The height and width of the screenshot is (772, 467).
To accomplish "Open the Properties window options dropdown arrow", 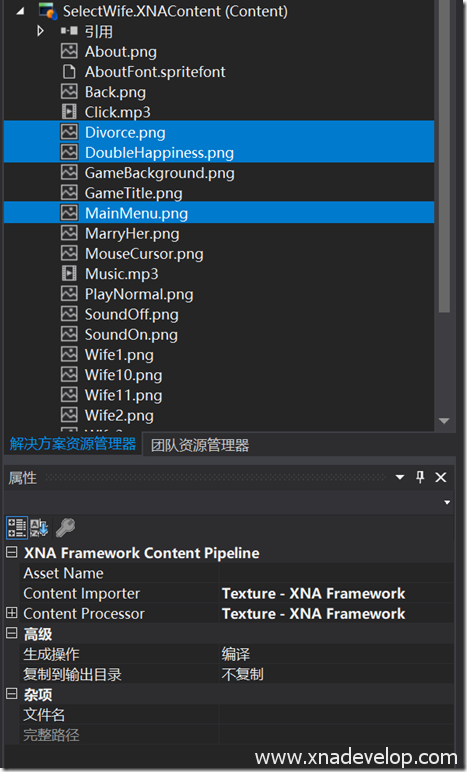I will click(x=400, y=477).
